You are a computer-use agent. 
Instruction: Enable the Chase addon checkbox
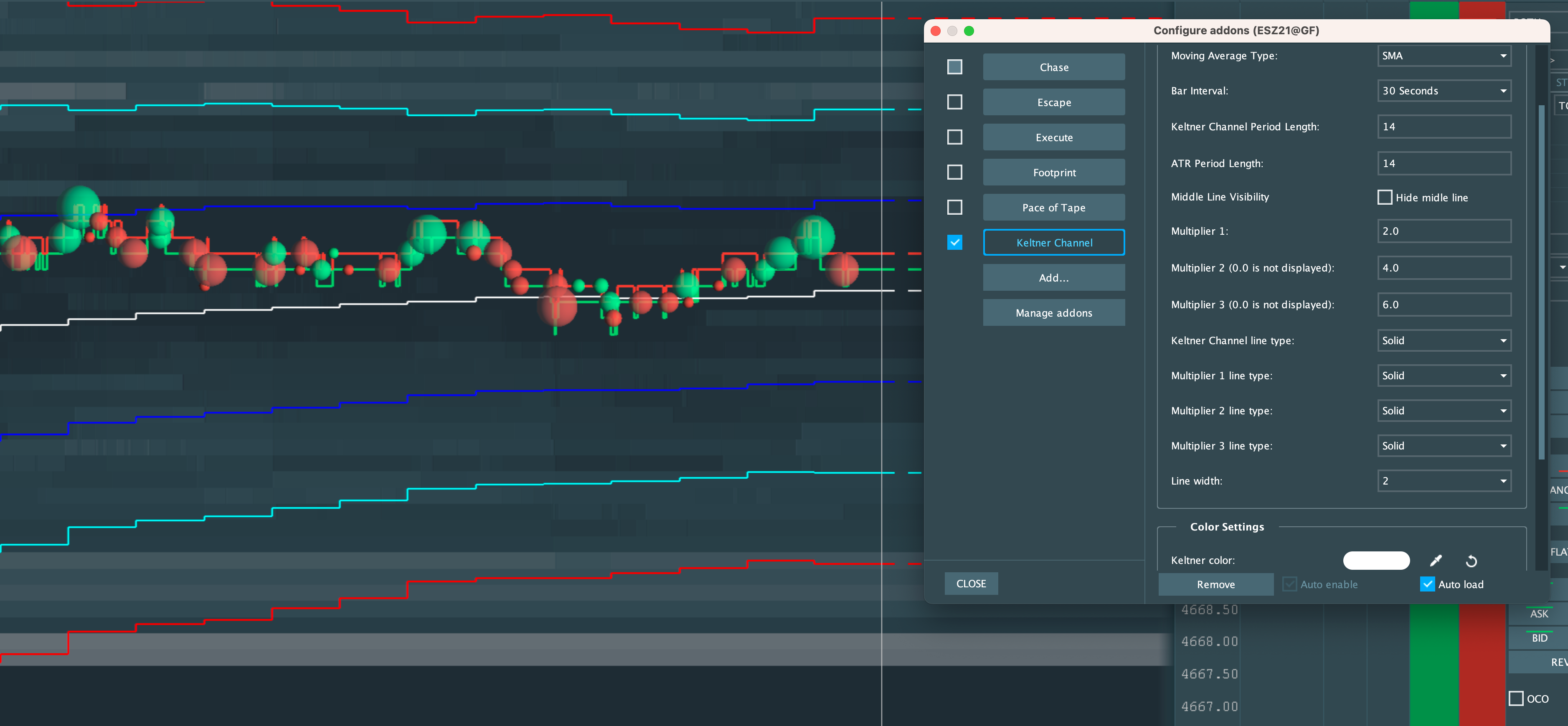point(954,67)
